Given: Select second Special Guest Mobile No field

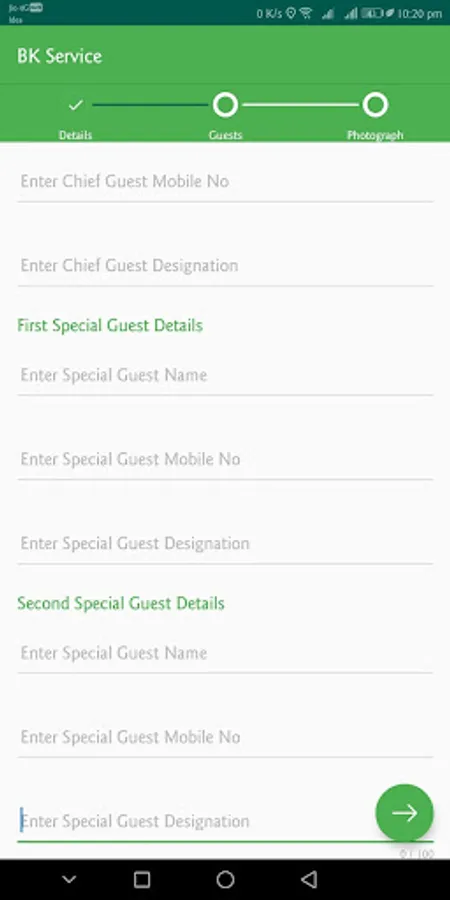Looking at the screenshot, I should (225, 738).
